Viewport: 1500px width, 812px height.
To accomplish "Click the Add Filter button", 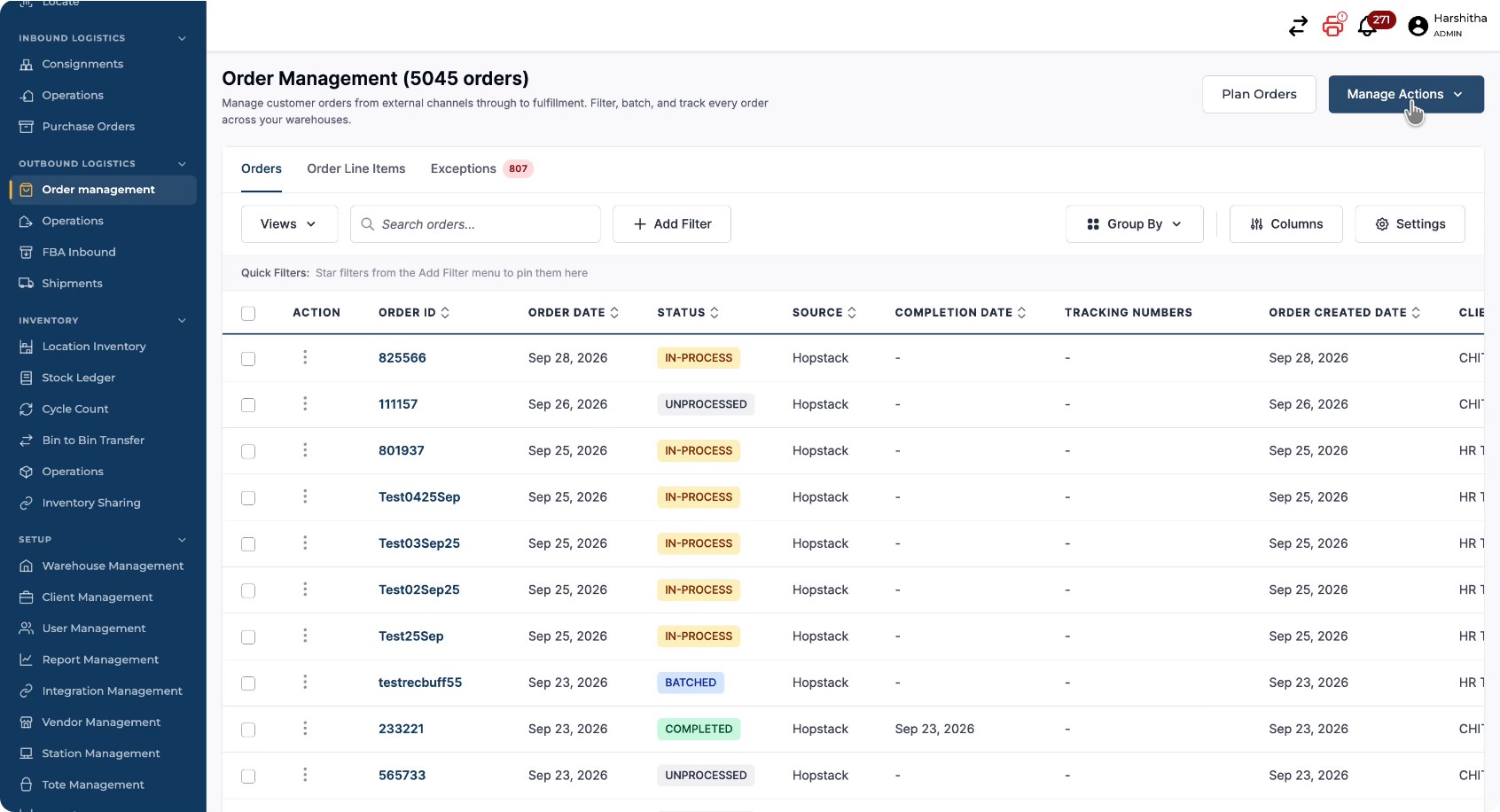I will (x=672, y=224).
